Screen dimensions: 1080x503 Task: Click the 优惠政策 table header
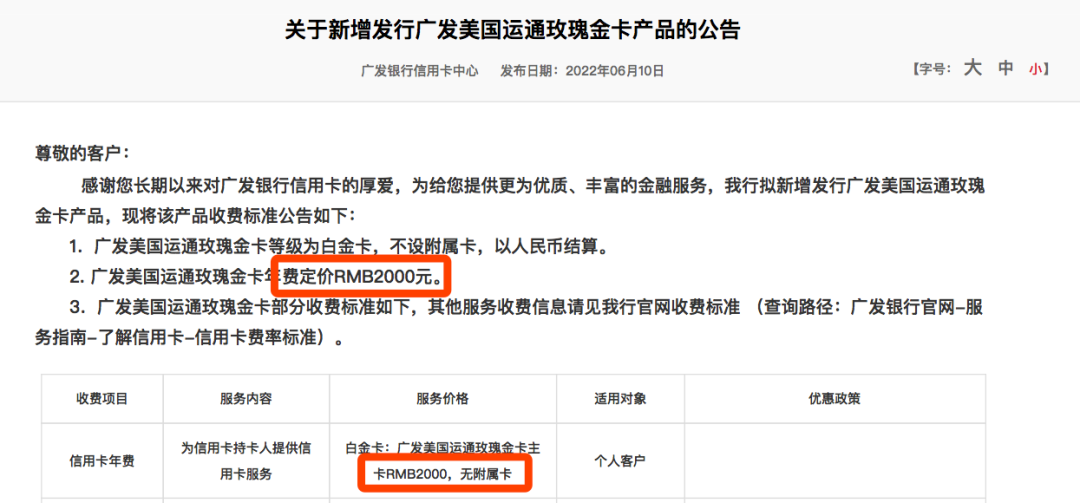(834, 399)
